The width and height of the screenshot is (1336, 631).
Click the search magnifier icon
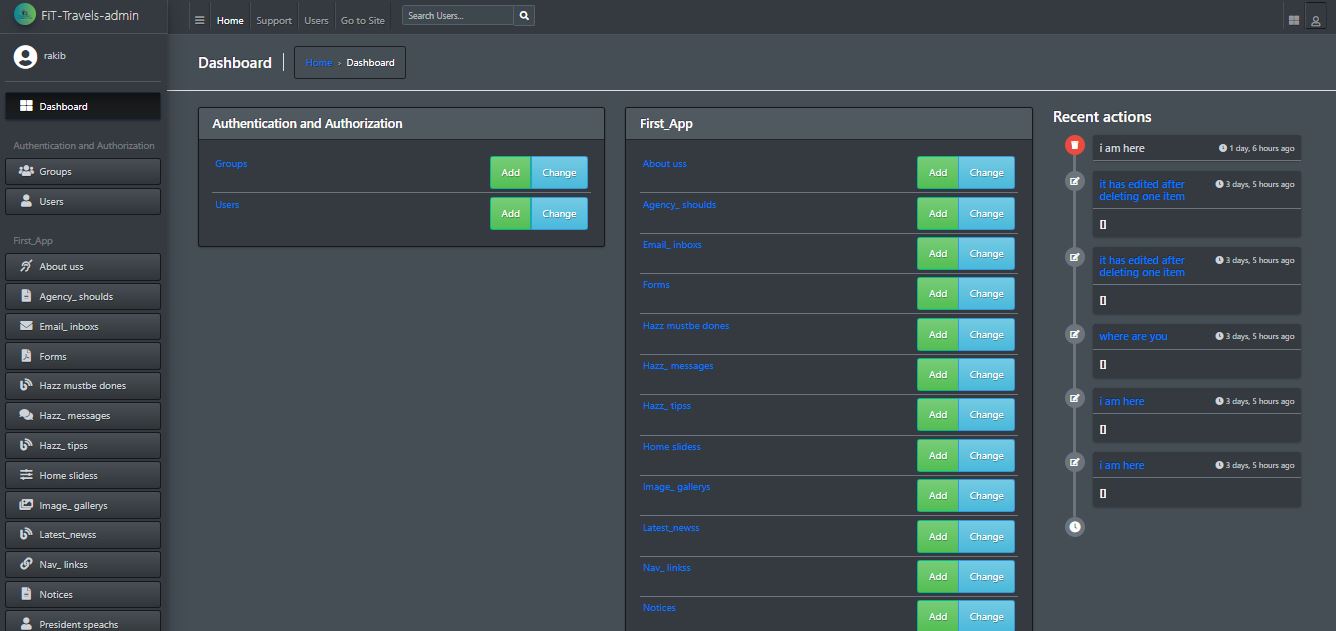(524, 16)
